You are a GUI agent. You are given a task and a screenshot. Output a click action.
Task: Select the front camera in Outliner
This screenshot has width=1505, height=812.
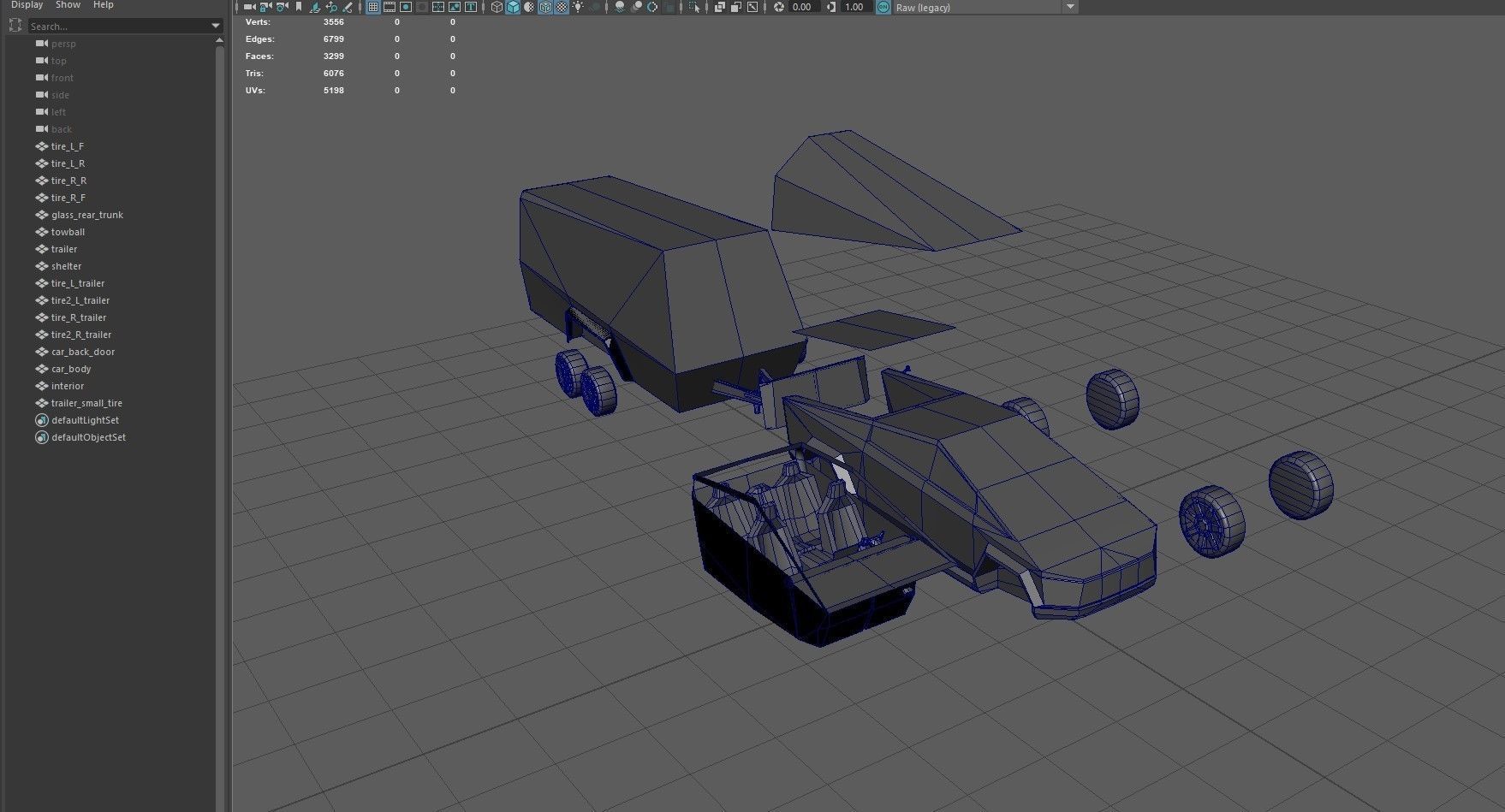pyautogui.click(x=62, y=78)
